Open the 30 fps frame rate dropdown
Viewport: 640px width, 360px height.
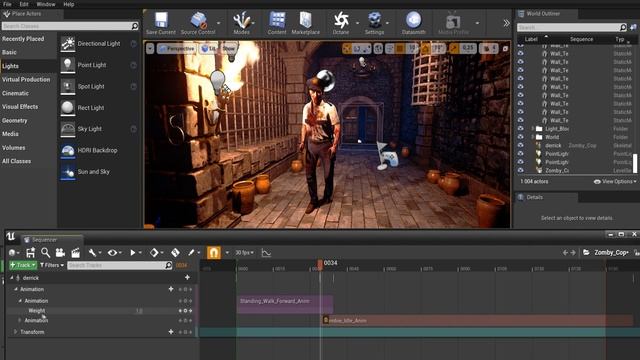244,253
